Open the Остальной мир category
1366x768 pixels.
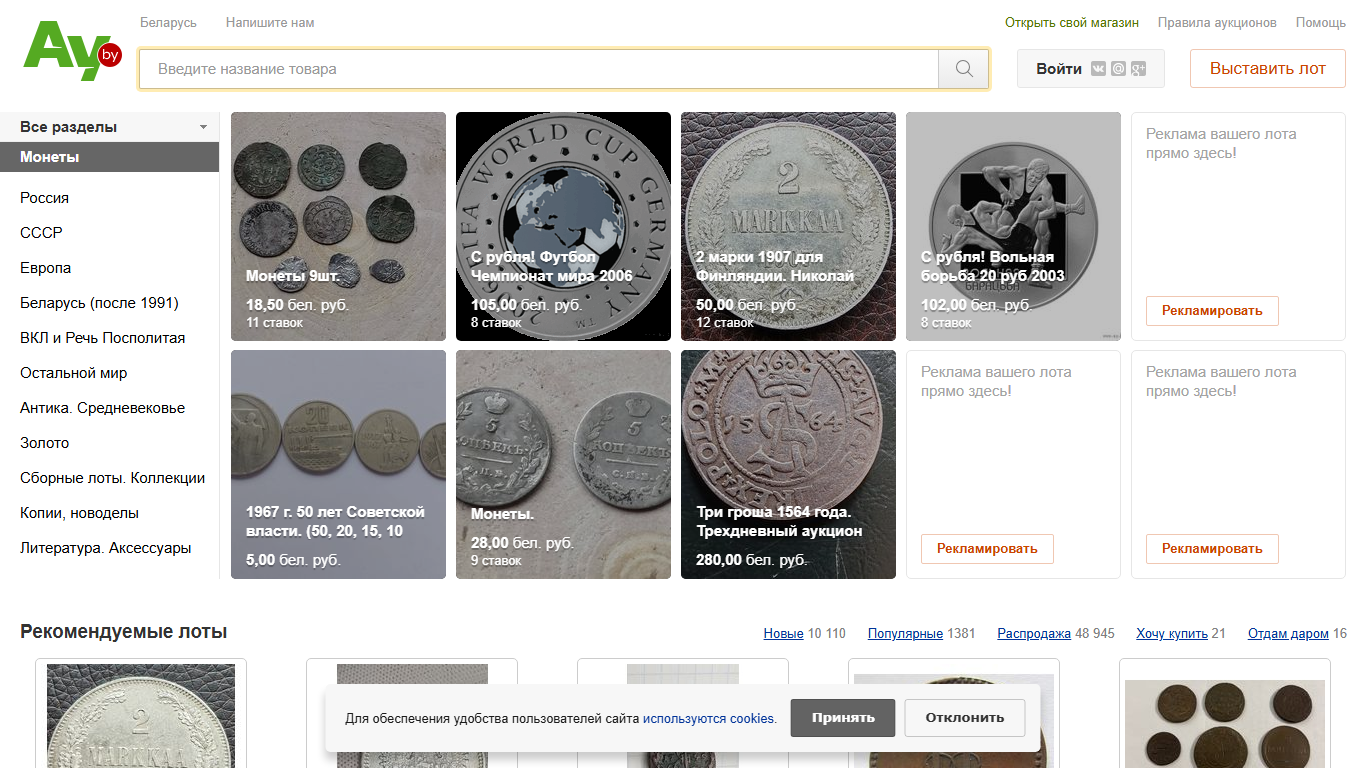coord(73,373)
